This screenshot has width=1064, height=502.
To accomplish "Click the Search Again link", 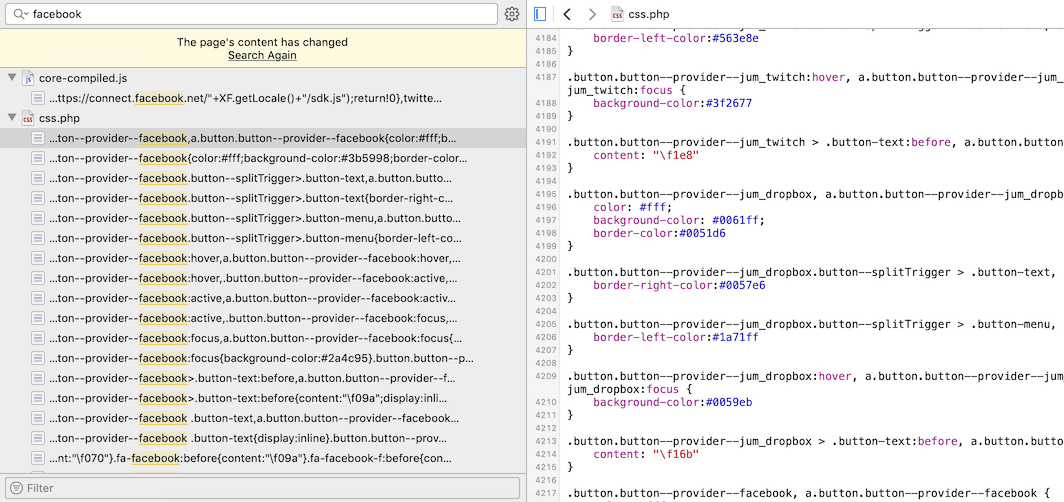I will 262,55.
